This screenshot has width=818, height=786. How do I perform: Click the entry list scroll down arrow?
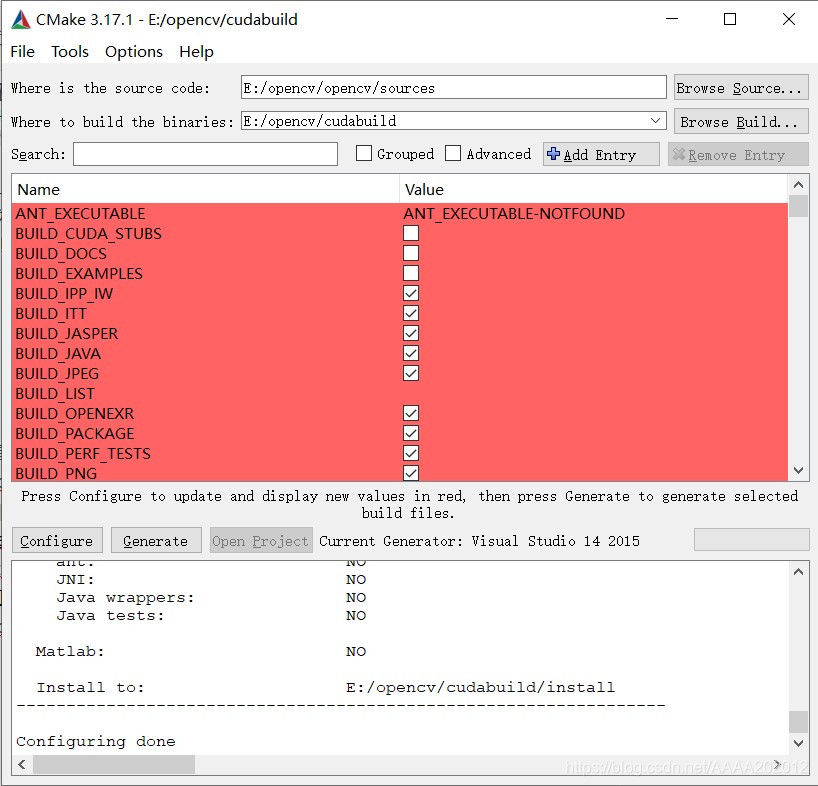pyautogui.click(x=798, y=470)
